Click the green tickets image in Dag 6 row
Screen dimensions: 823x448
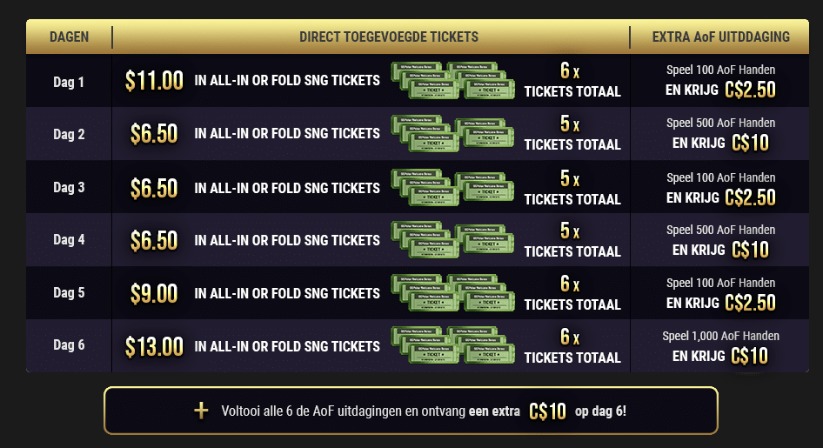tap(450, 347)
